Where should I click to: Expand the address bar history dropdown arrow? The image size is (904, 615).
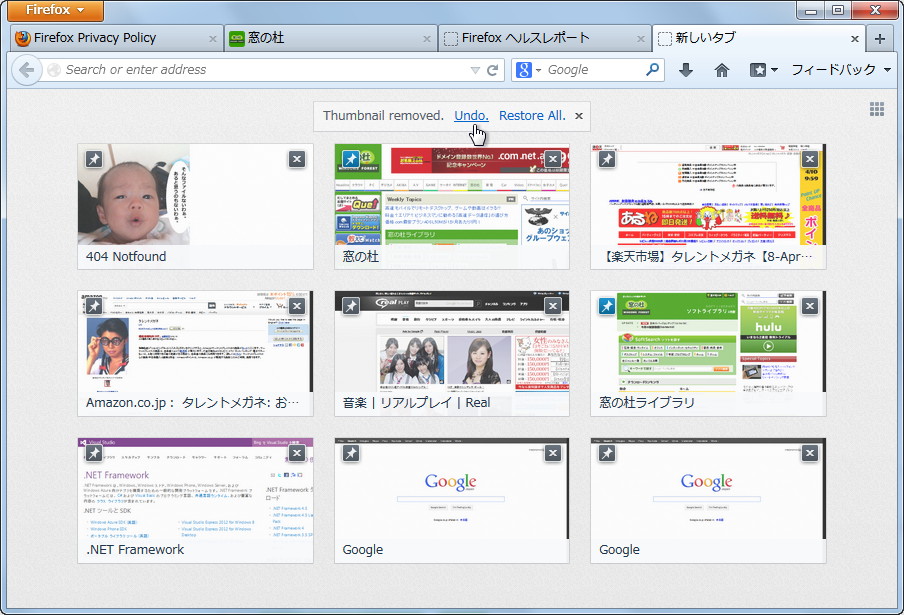473,70
